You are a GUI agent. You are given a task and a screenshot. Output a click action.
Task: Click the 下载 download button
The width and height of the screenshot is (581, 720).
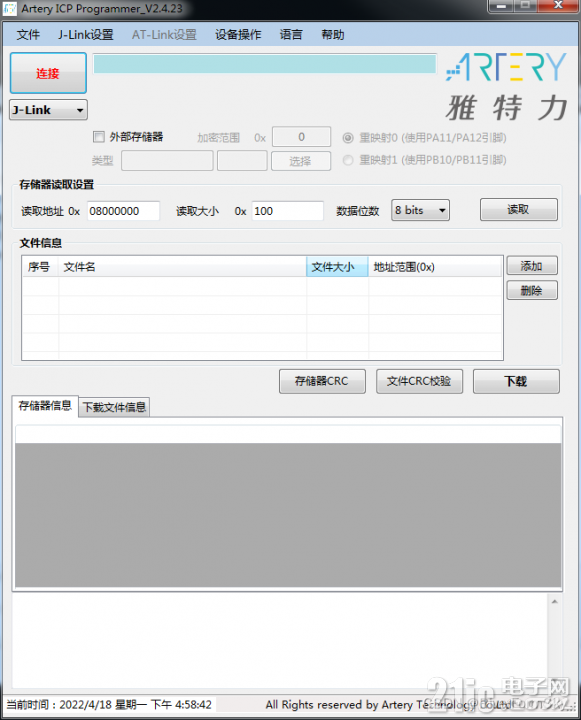pyautogui.click(x=516, y=381)
